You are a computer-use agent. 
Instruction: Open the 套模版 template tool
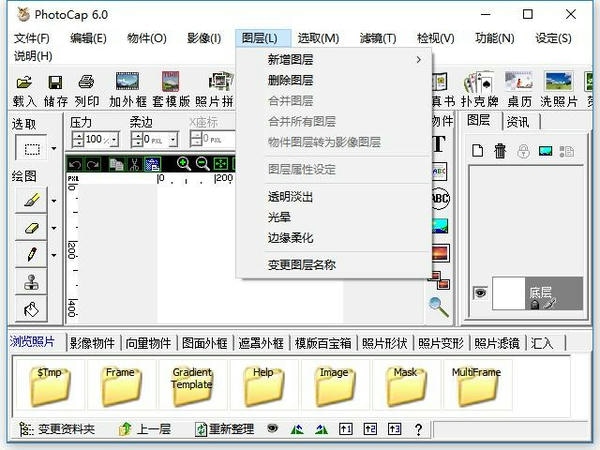click(171, 82)
